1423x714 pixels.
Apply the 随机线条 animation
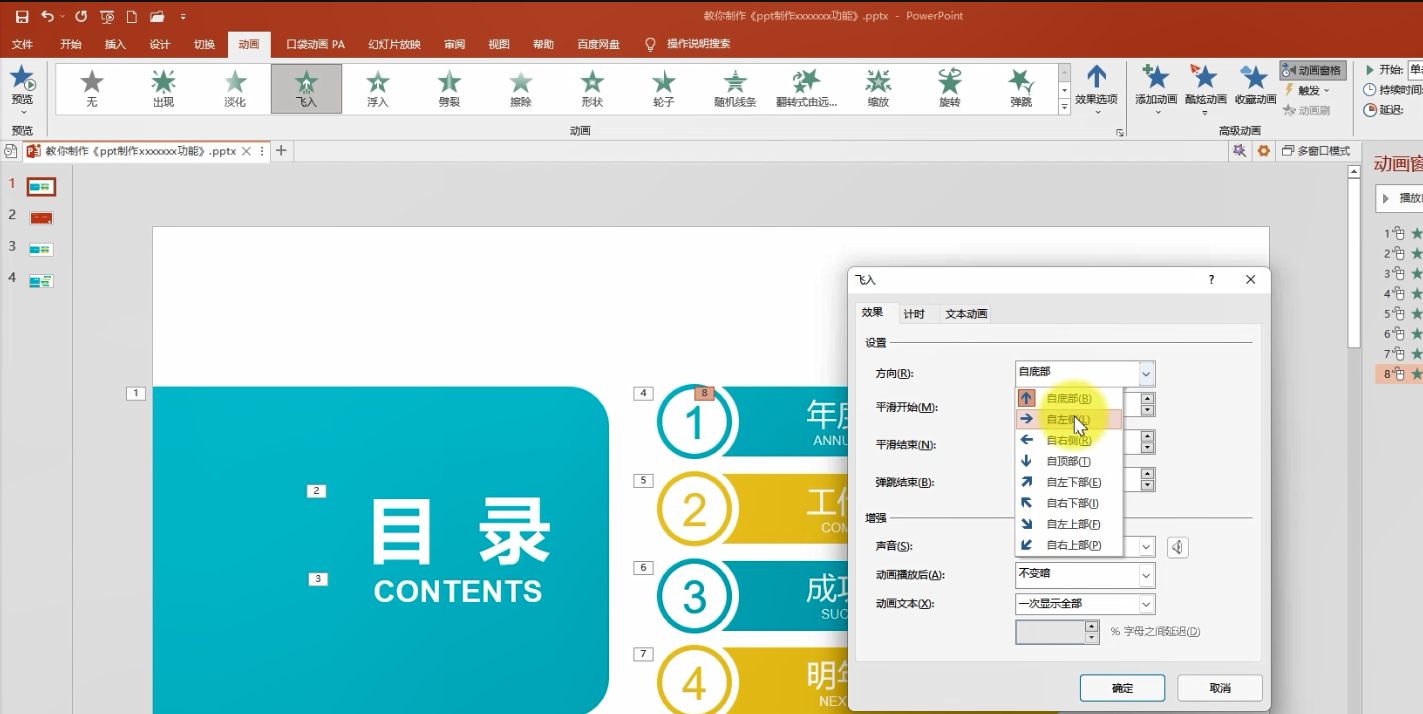[735, 89]
